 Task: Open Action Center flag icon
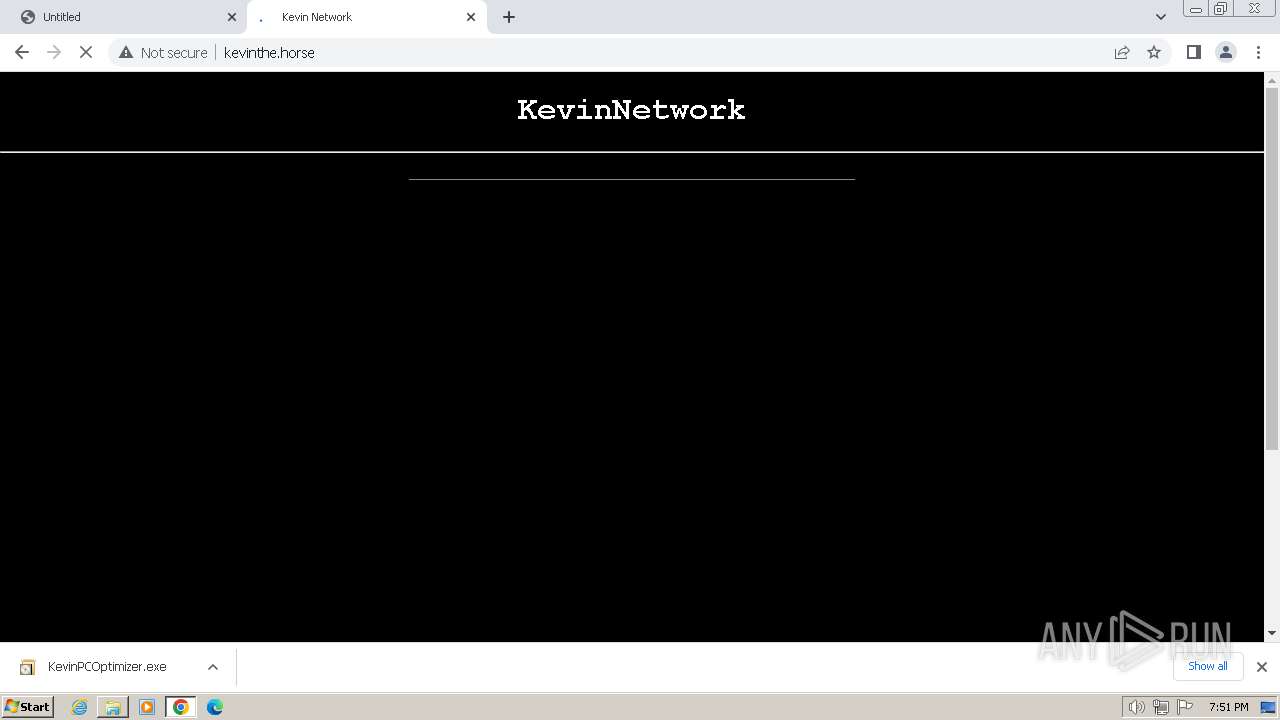[x=1185, y=707]
